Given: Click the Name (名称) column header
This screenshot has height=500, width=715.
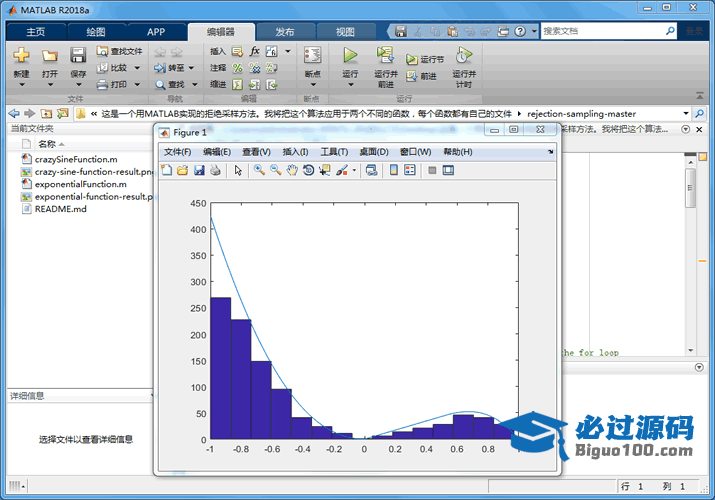Looking at the screenshot, I should (x=47, y=144).
